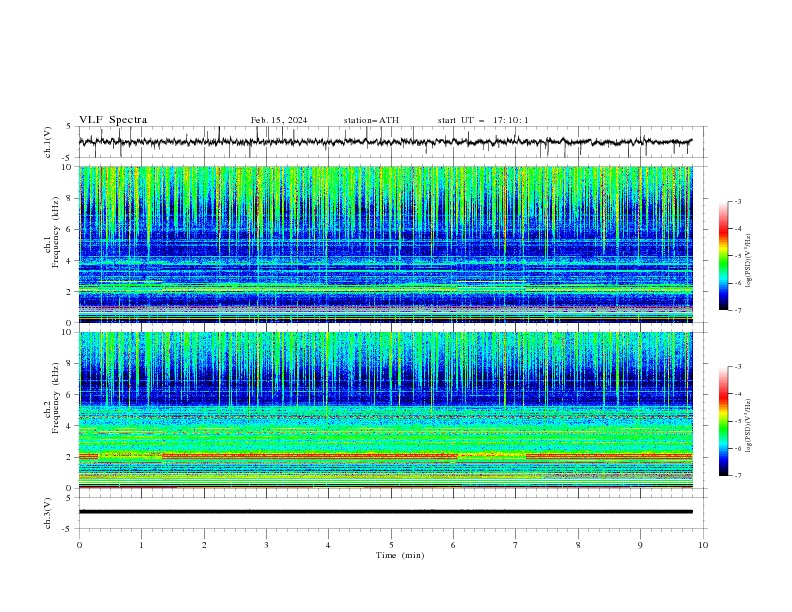Click the "-7" tick on ch.1 colorbar

pos(737,310)
